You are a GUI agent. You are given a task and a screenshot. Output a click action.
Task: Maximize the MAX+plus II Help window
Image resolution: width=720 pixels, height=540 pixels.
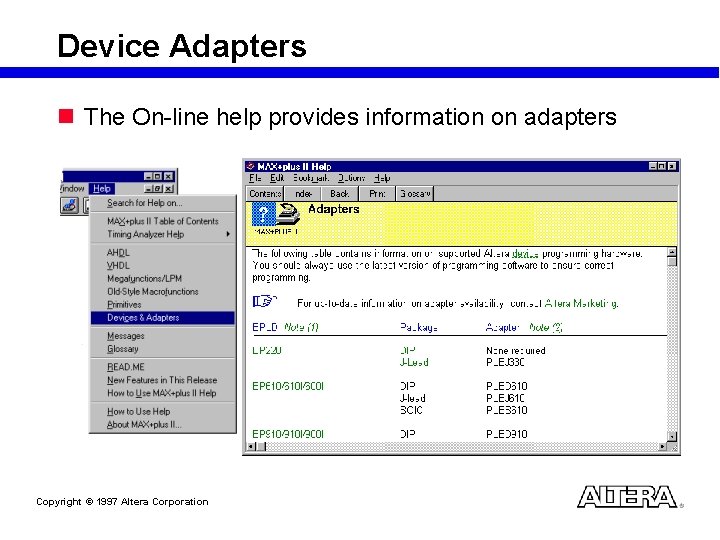[662, 166]
